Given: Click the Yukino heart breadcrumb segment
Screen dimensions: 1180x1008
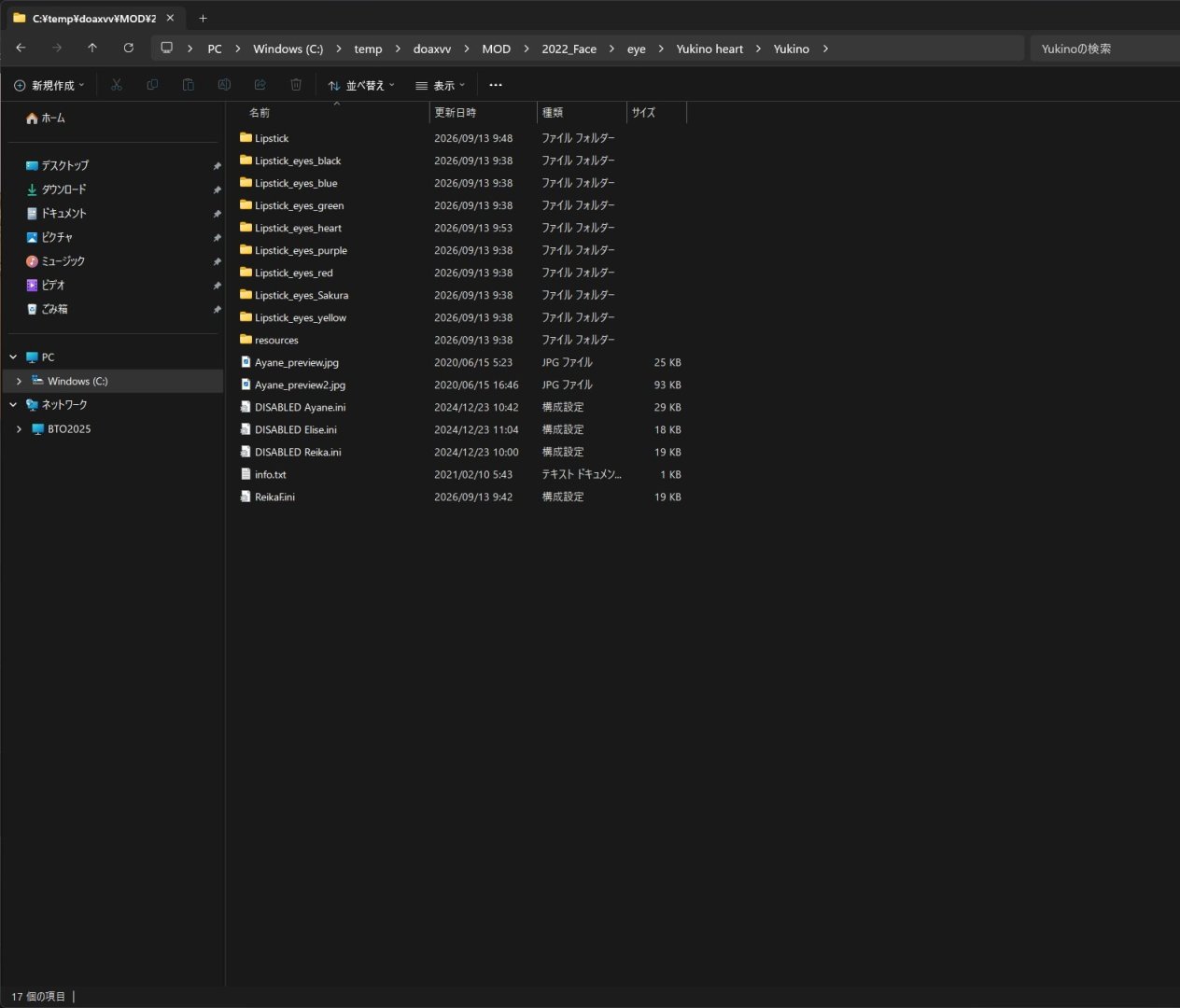Looking at the screenshot, I should click(x=709, y=49).
